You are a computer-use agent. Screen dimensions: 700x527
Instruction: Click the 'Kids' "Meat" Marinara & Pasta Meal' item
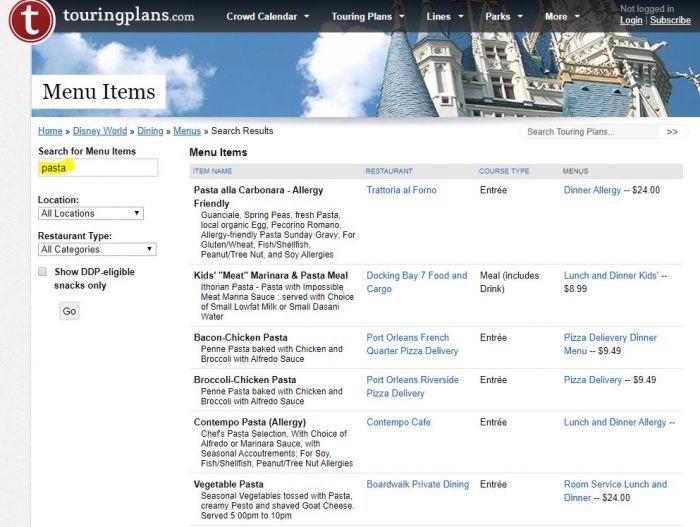point(271,276)
